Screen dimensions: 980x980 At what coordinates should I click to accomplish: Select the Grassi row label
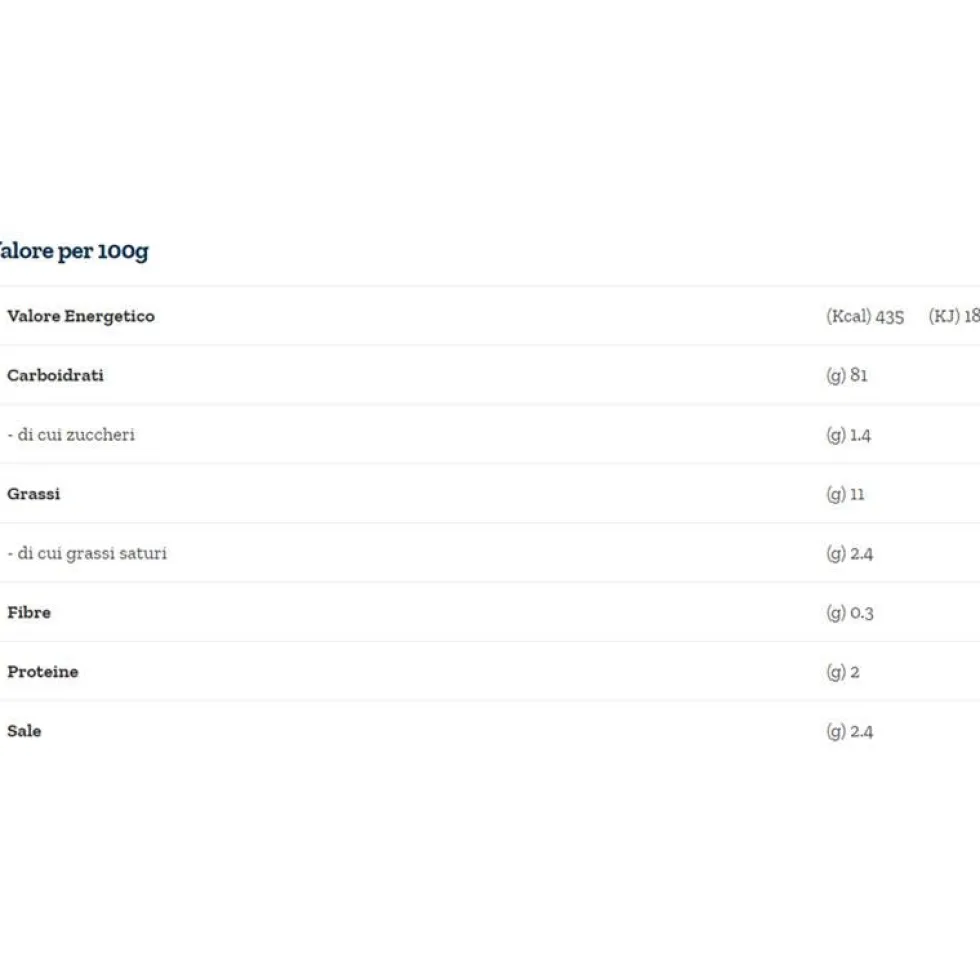coord(34,494)
